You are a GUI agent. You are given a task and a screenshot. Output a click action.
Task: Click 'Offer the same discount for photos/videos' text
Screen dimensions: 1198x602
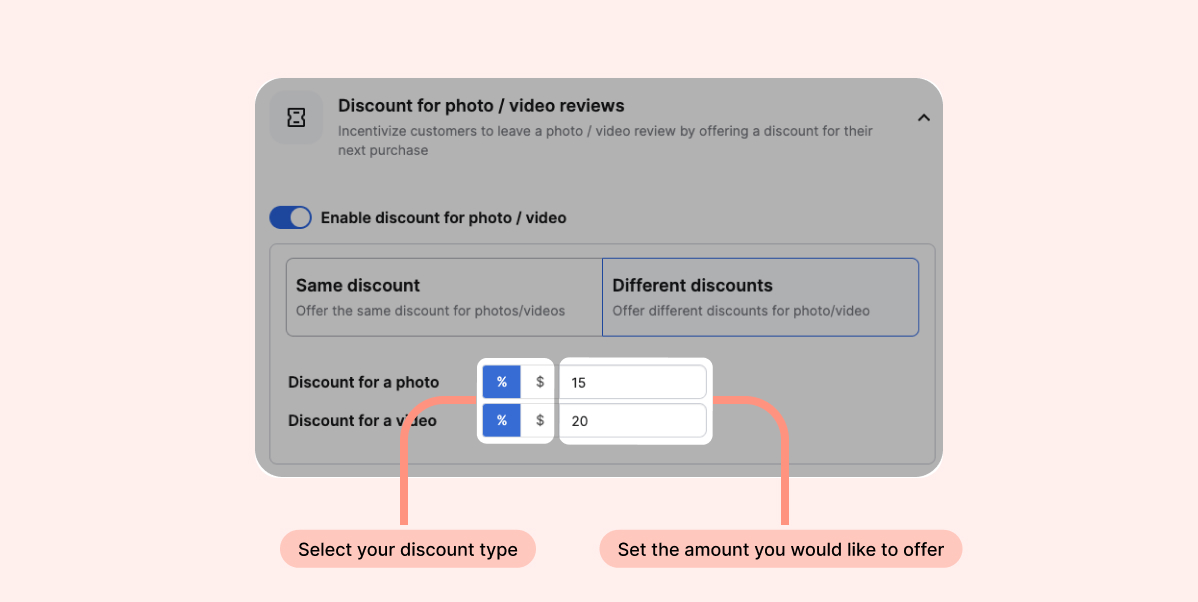pos(430,311)
